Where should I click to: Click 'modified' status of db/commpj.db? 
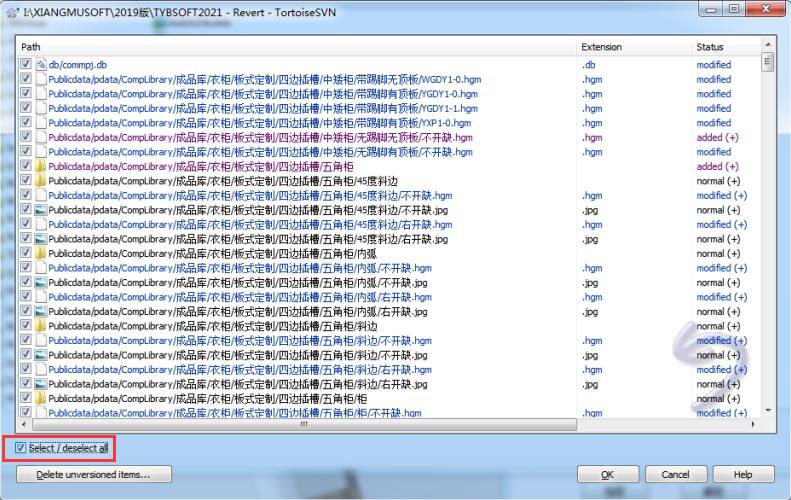714,65
